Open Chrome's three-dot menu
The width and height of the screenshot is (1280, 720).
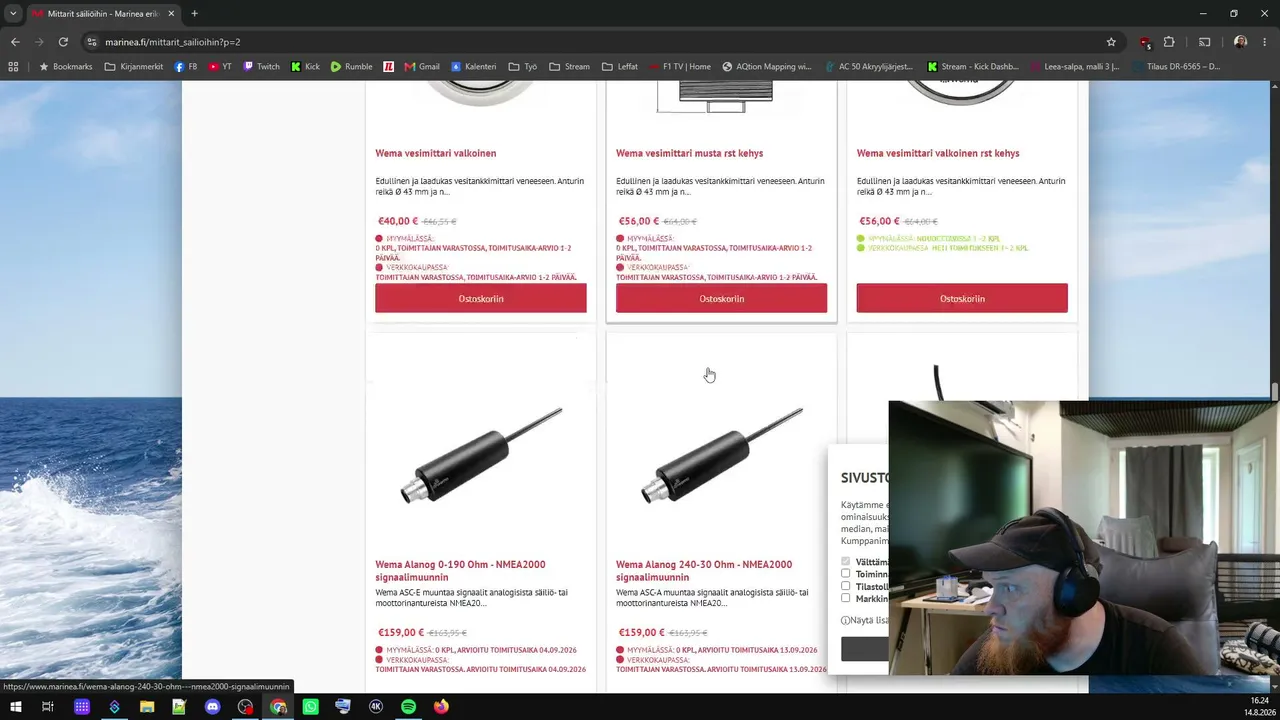[x=1264, y=42]
